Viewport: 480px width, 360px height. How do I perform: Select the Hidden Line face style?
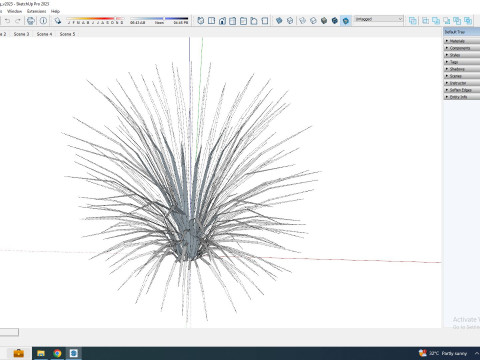pos(313,21)
